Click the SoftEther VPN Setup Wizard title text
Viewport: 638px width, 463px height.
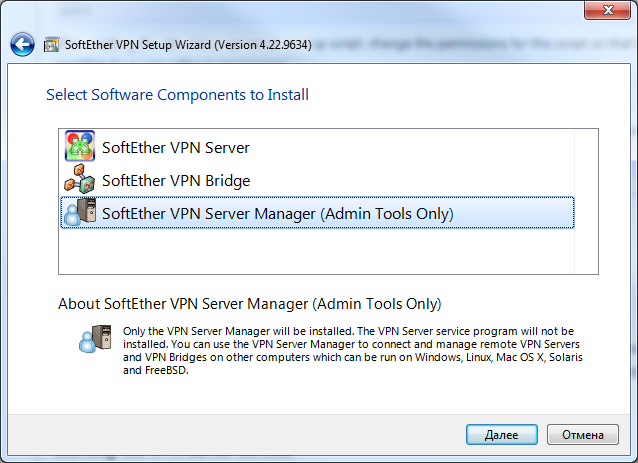188,45
